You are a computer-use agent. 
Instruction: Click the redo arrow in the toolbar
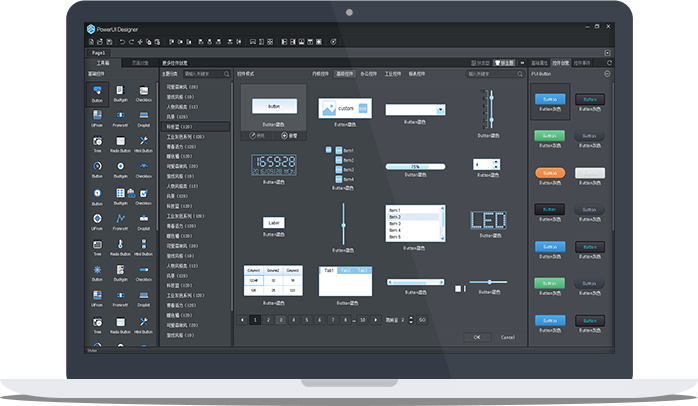tap(131, 42)
